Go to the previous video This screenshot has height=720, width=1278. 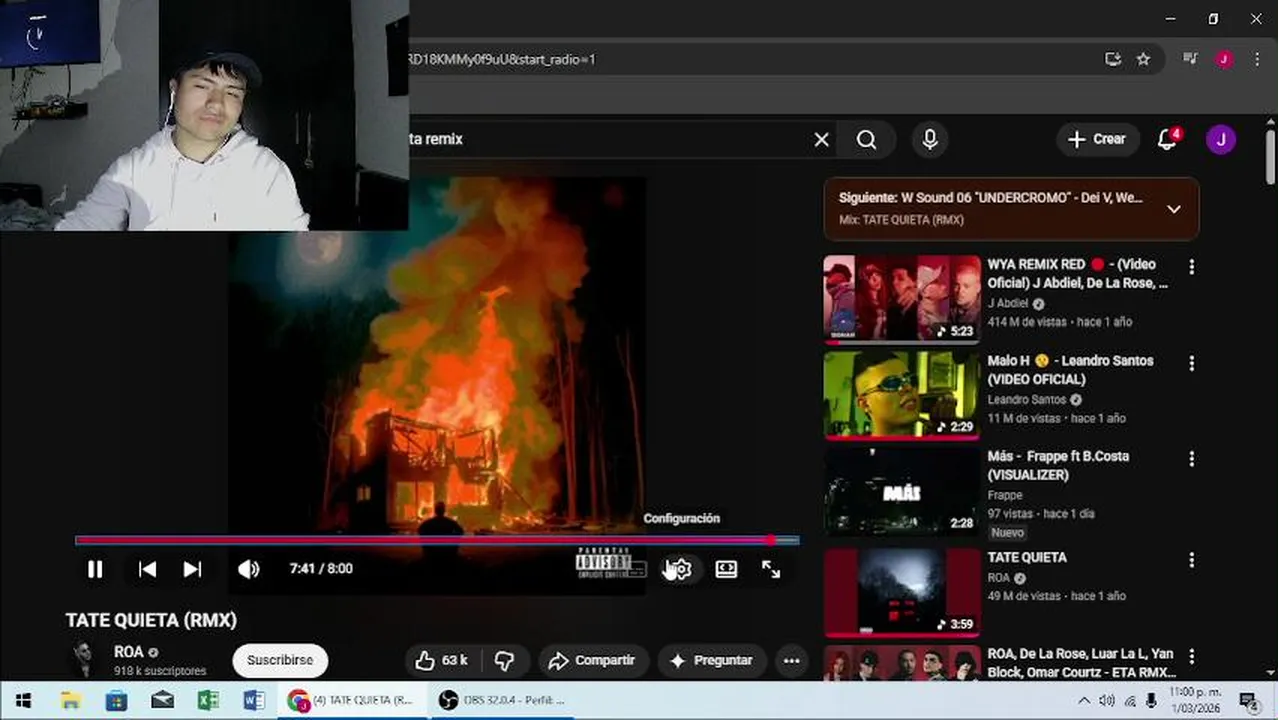pyautogui.click(x=147, y=569)
